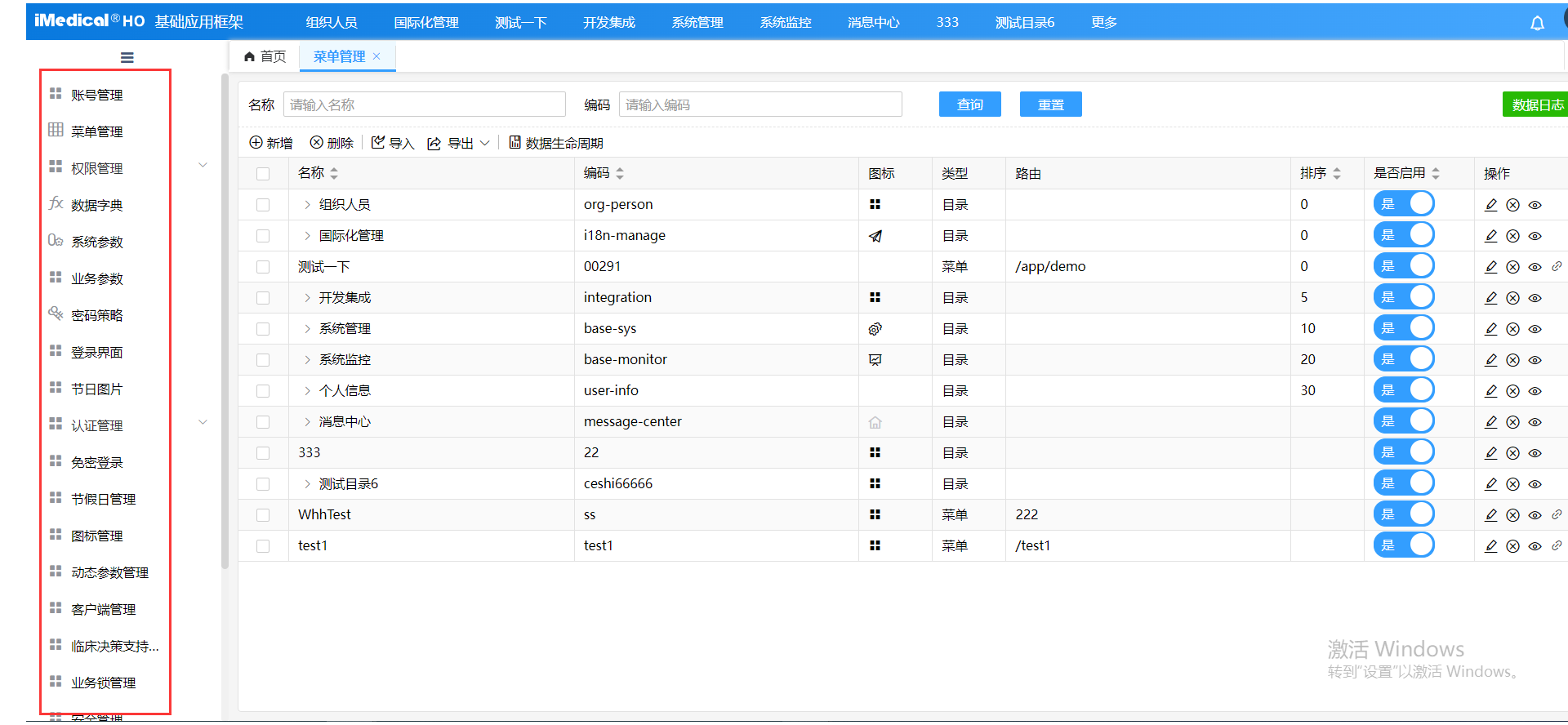The height and width of the screenshot is (725, 1568).
Task: Click the delete icon in the test1 row
Action: [x=1512, y=546]
